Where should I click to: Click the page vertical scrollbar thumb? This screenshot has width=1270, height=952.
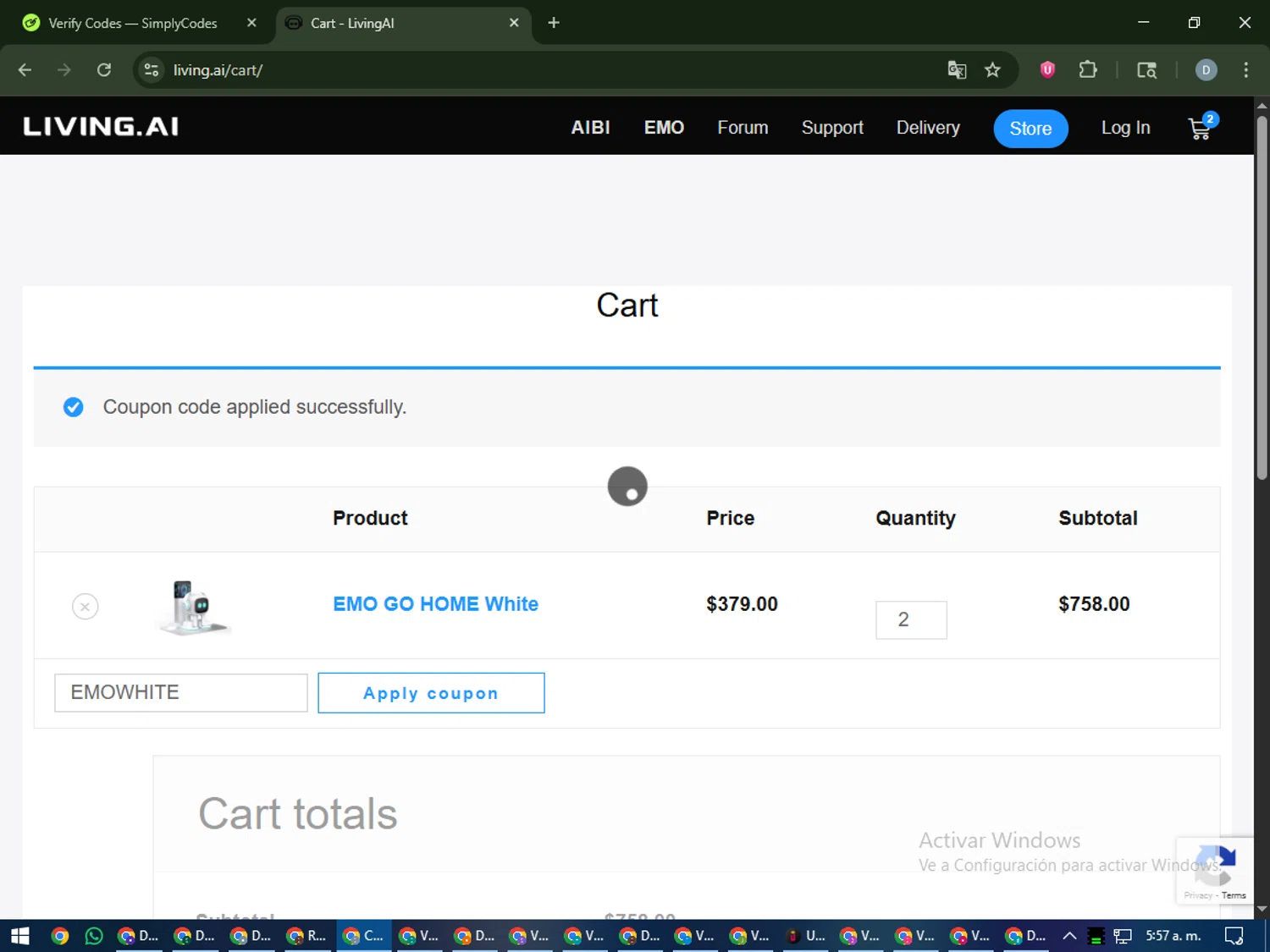tap(1262, 297)
